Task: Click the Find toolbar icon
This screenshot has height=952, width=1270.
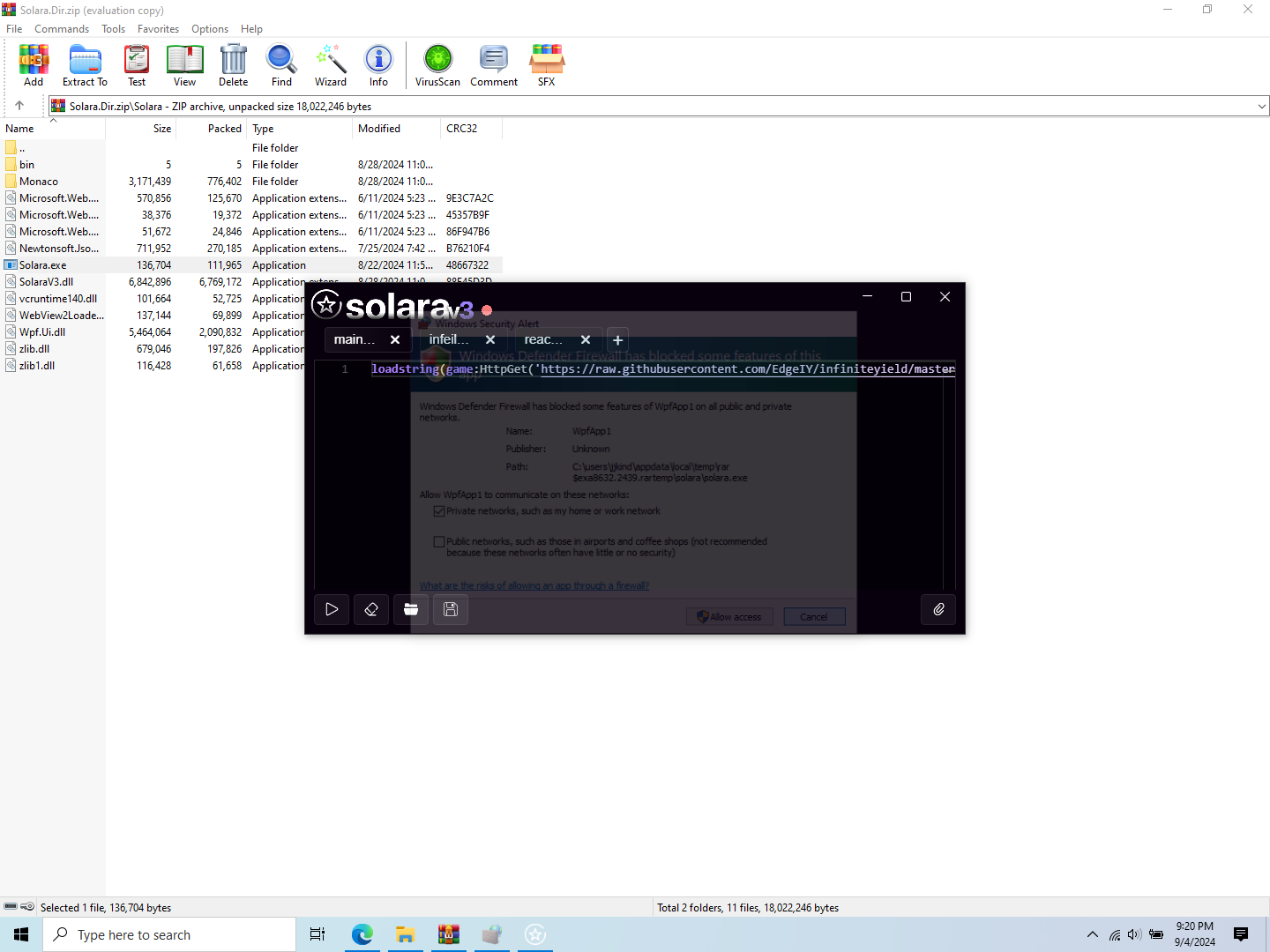Action: (x=281, y=65)
